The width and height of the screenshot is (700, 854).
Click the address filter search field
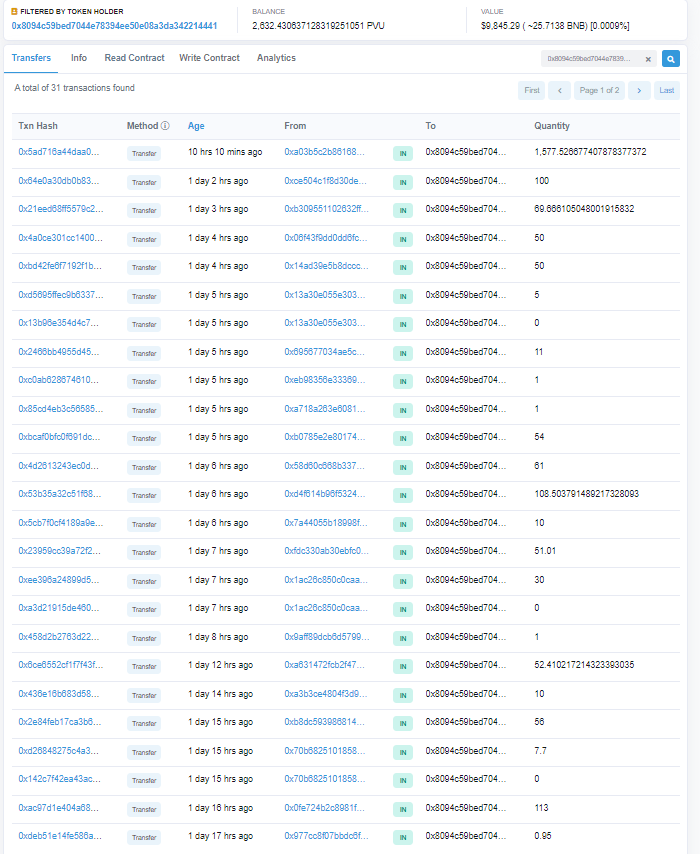[592, 59]
